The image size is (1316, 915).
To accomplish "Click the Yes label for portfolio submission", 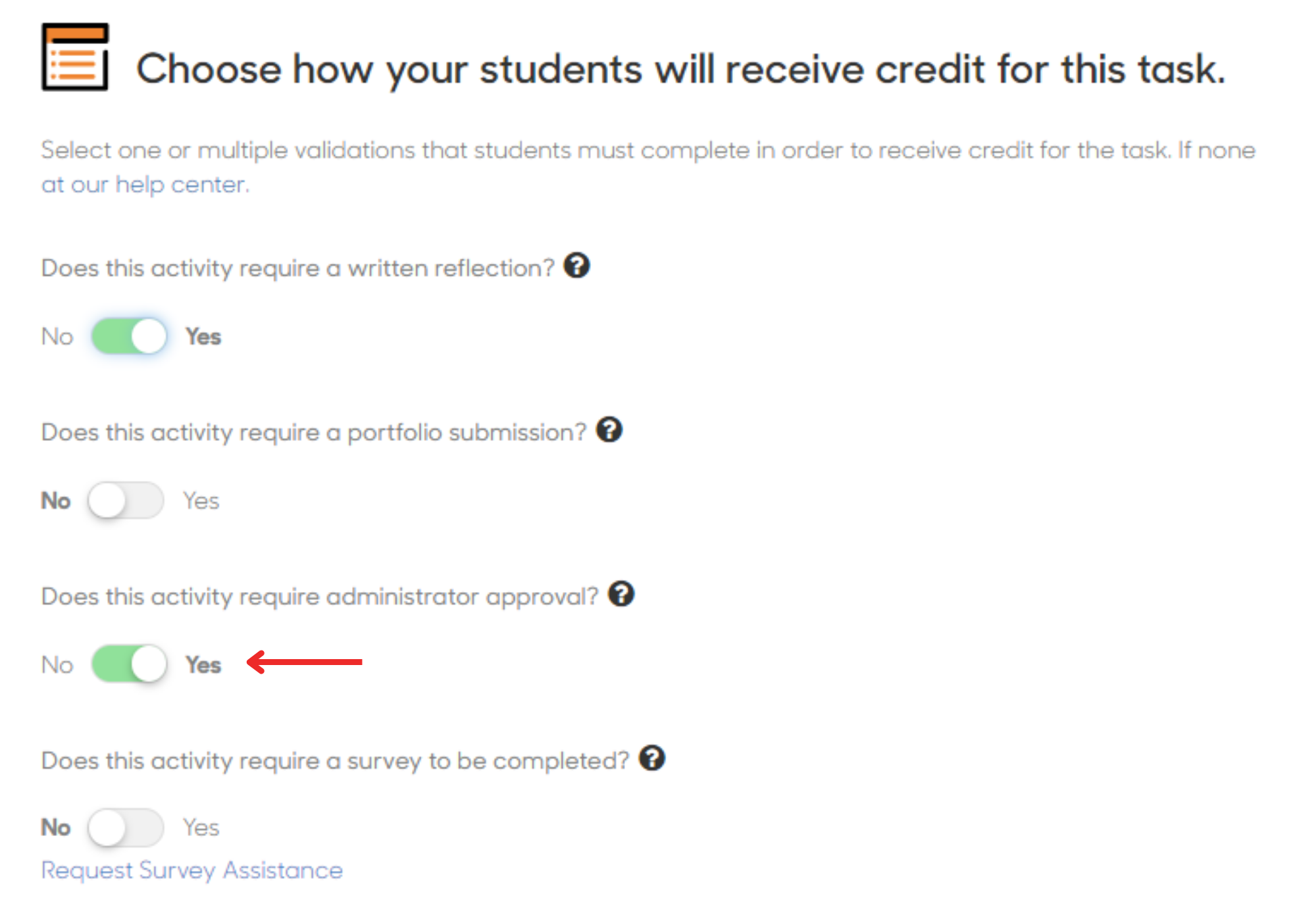I will [201, 501].
